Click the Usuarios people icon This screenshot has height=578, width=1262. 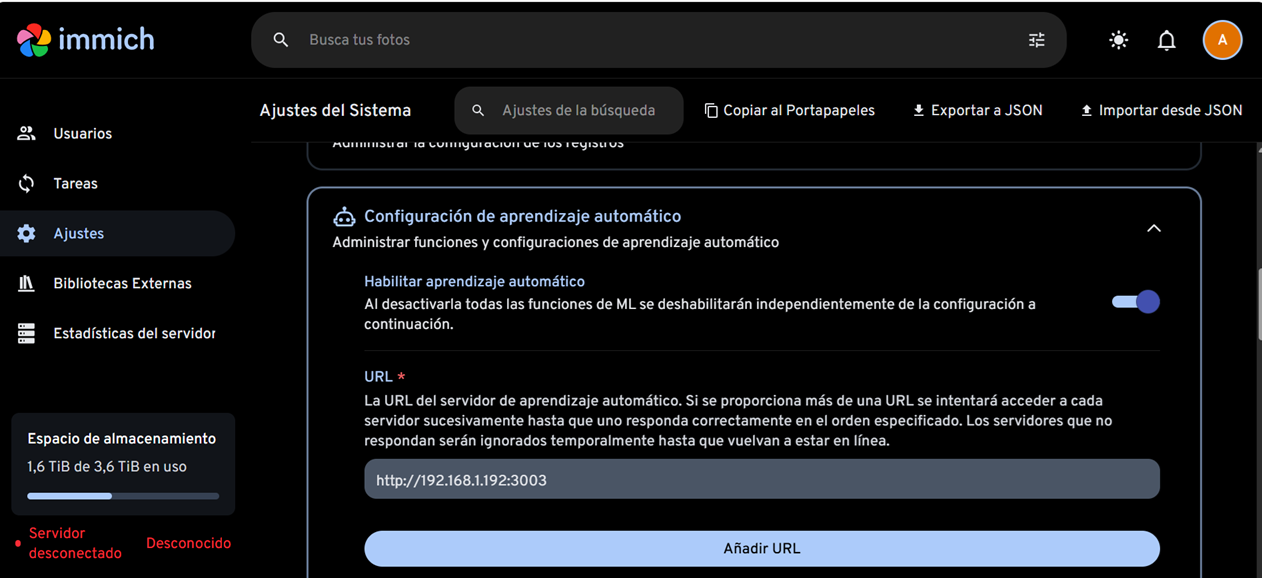[x=27, y=133]
